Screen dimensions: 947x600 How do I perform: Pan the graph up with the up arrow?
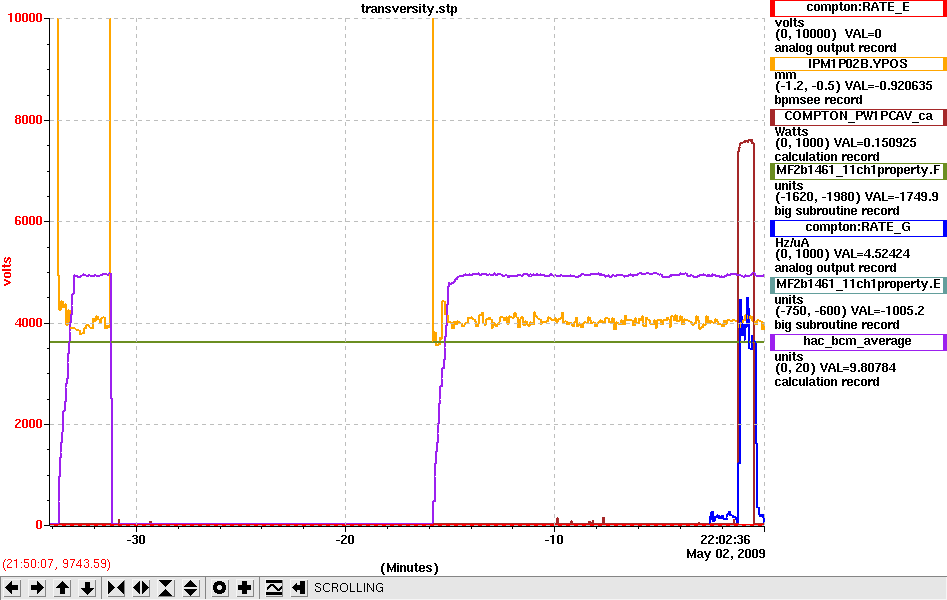(x=62, y=588)
